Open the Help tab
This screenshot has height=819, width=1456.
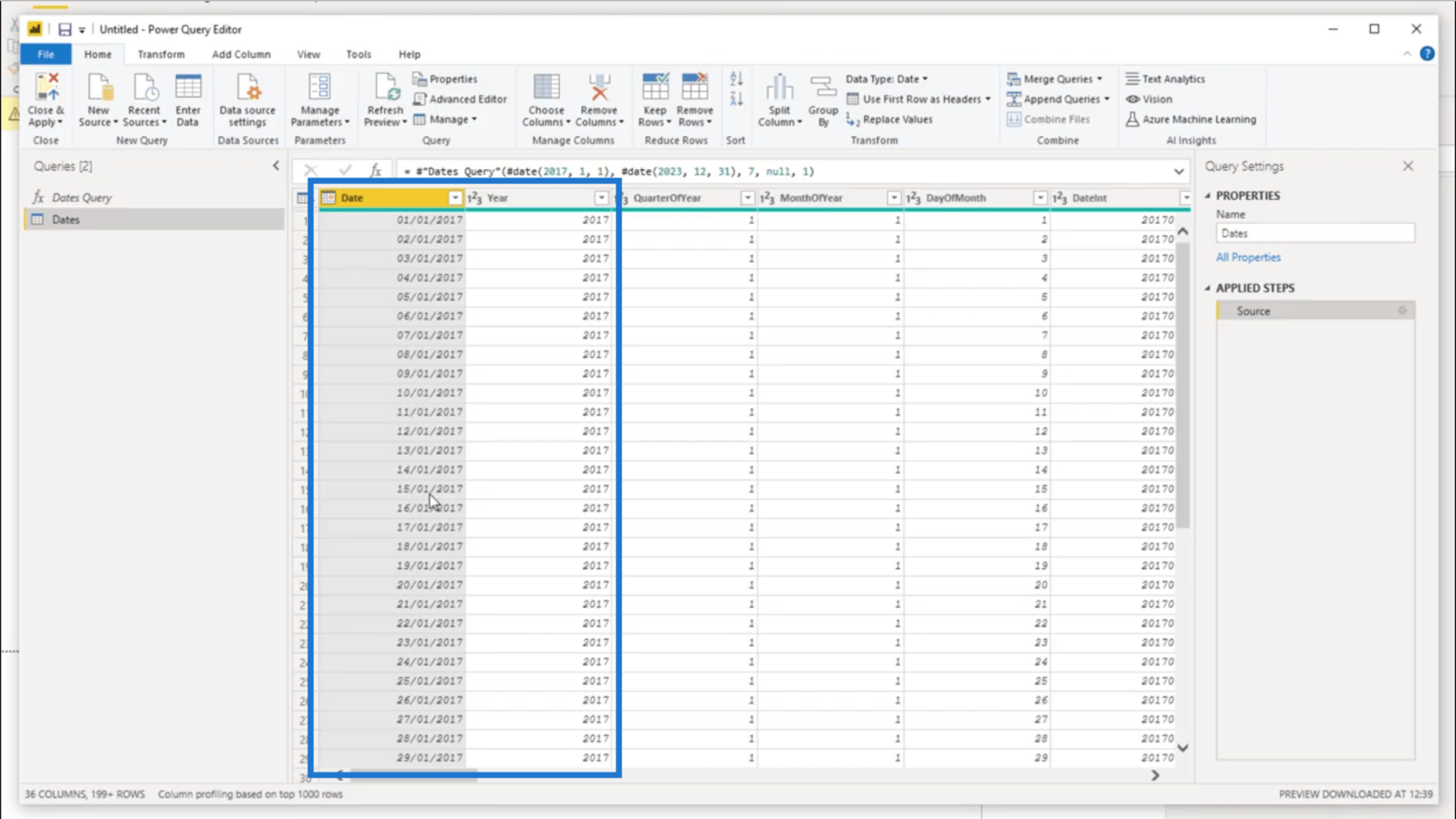[x=409, y=54]
